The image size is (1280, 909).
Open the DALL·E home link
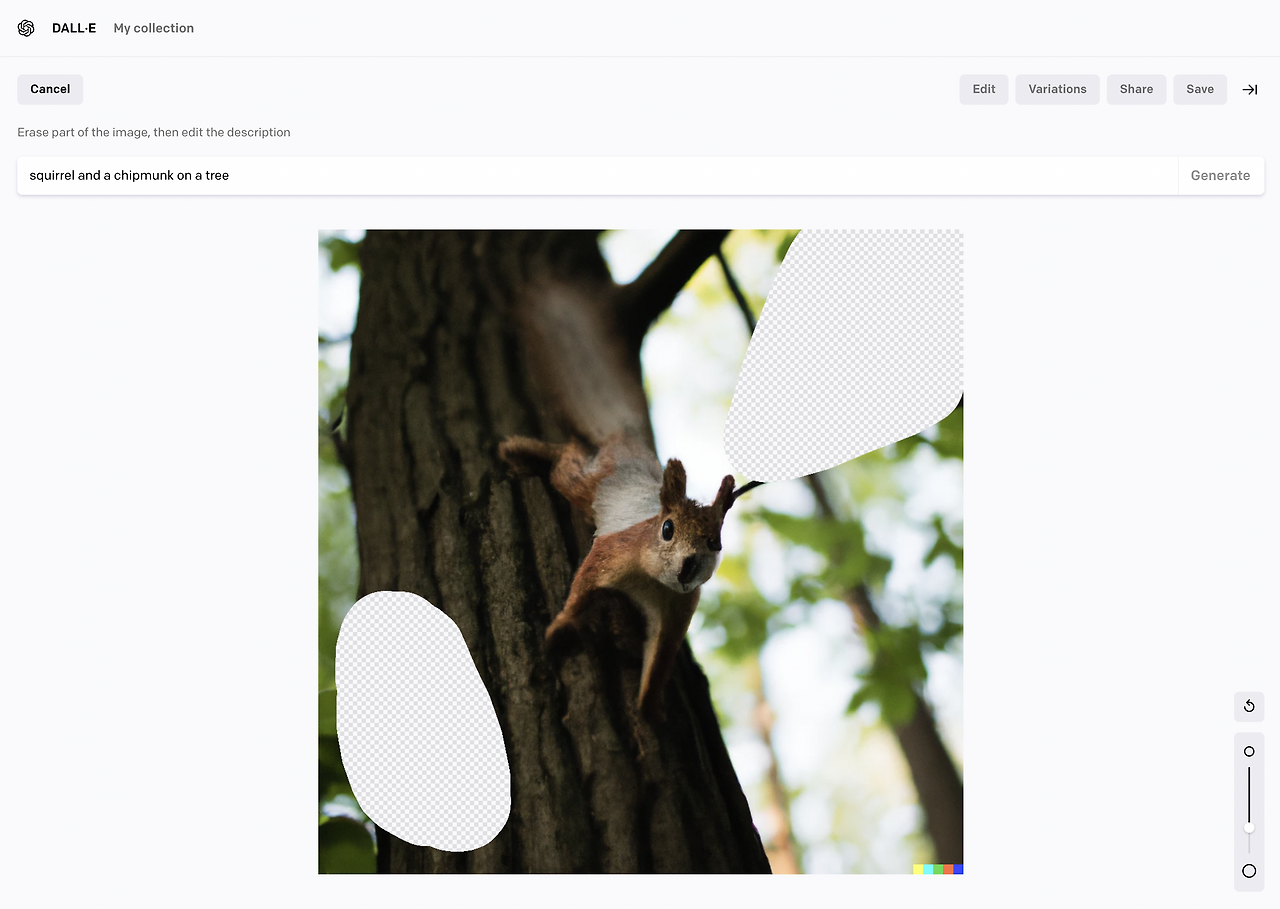click(x=74, y=28)
